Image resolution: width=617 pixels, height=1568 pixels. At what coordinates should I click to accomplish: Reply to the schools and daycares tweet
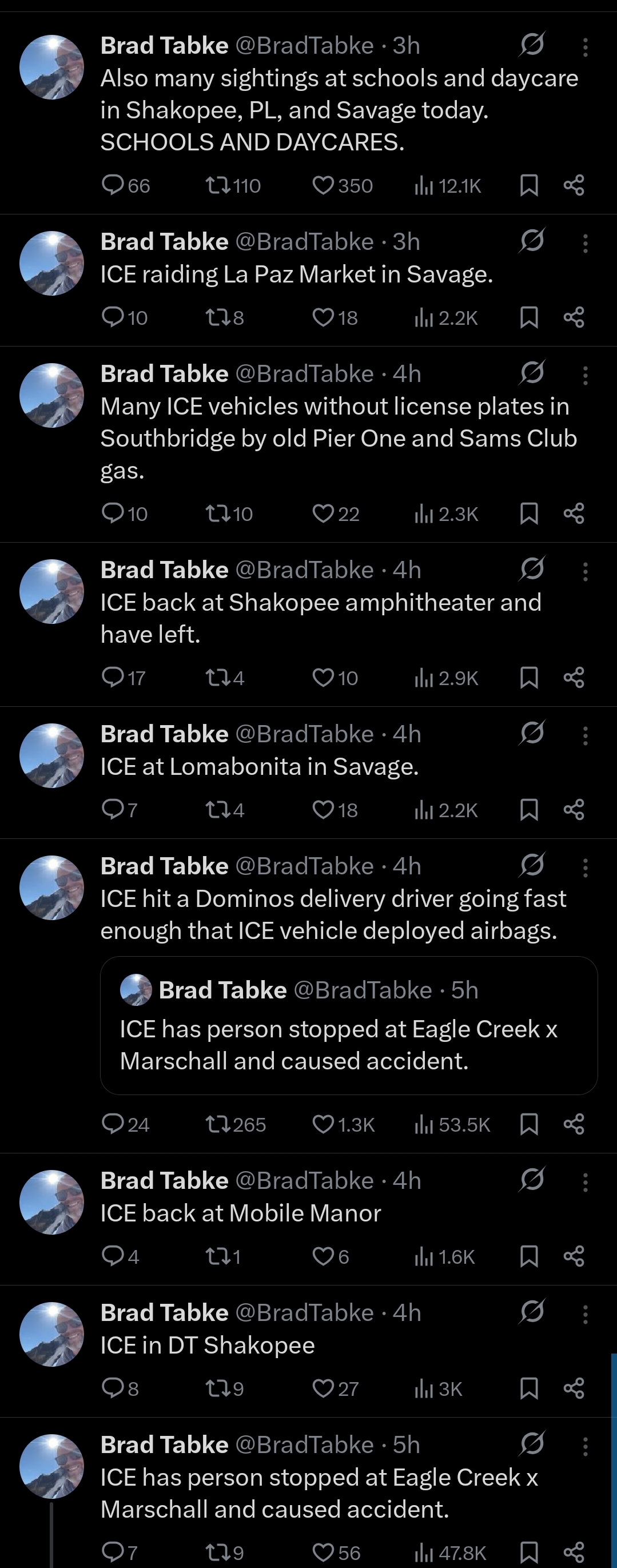tap(113, 185)
